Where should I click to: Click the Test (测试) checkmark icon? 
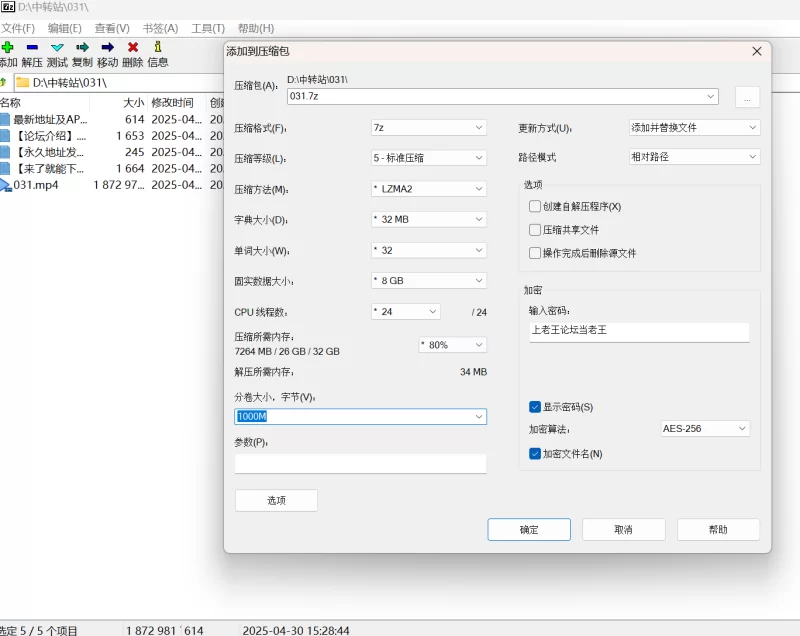(x=57, y=47)
